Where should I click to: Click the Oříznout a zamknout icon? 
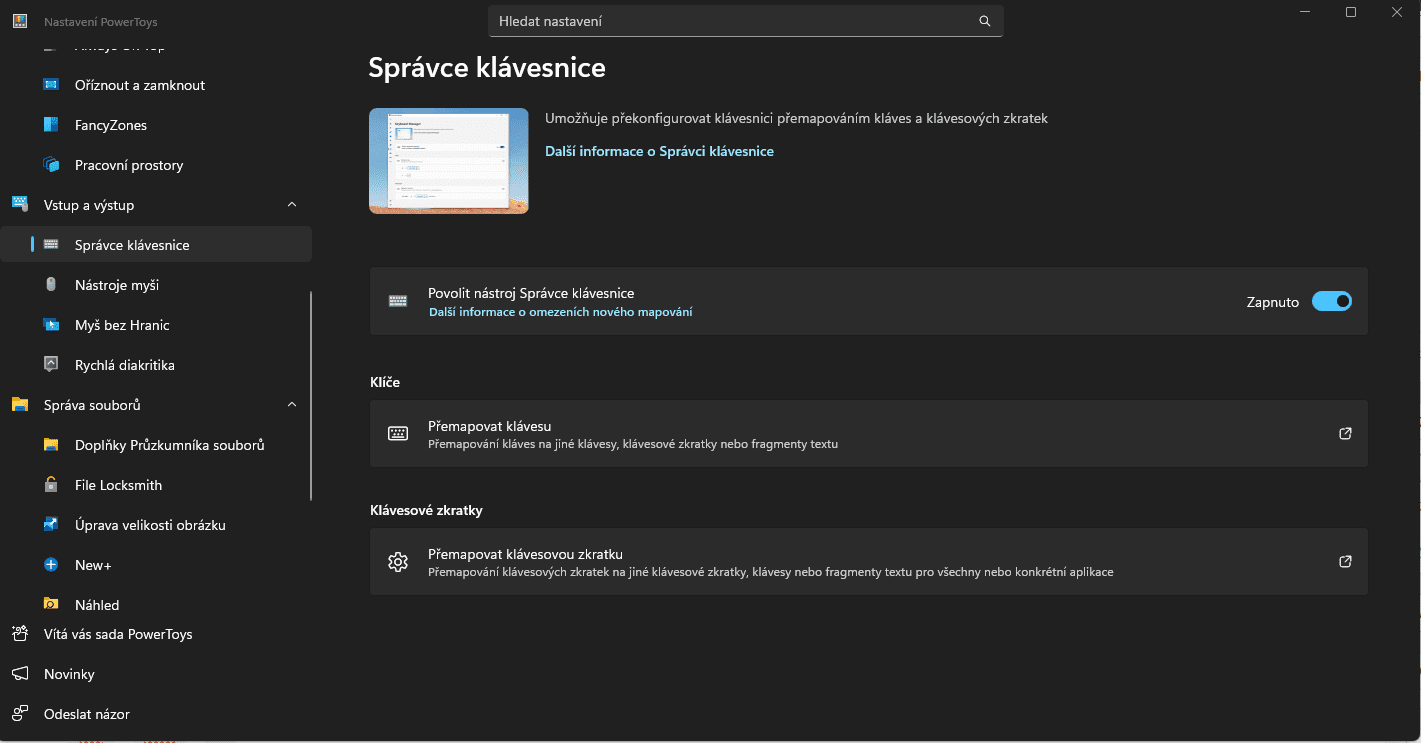point(51,85)
